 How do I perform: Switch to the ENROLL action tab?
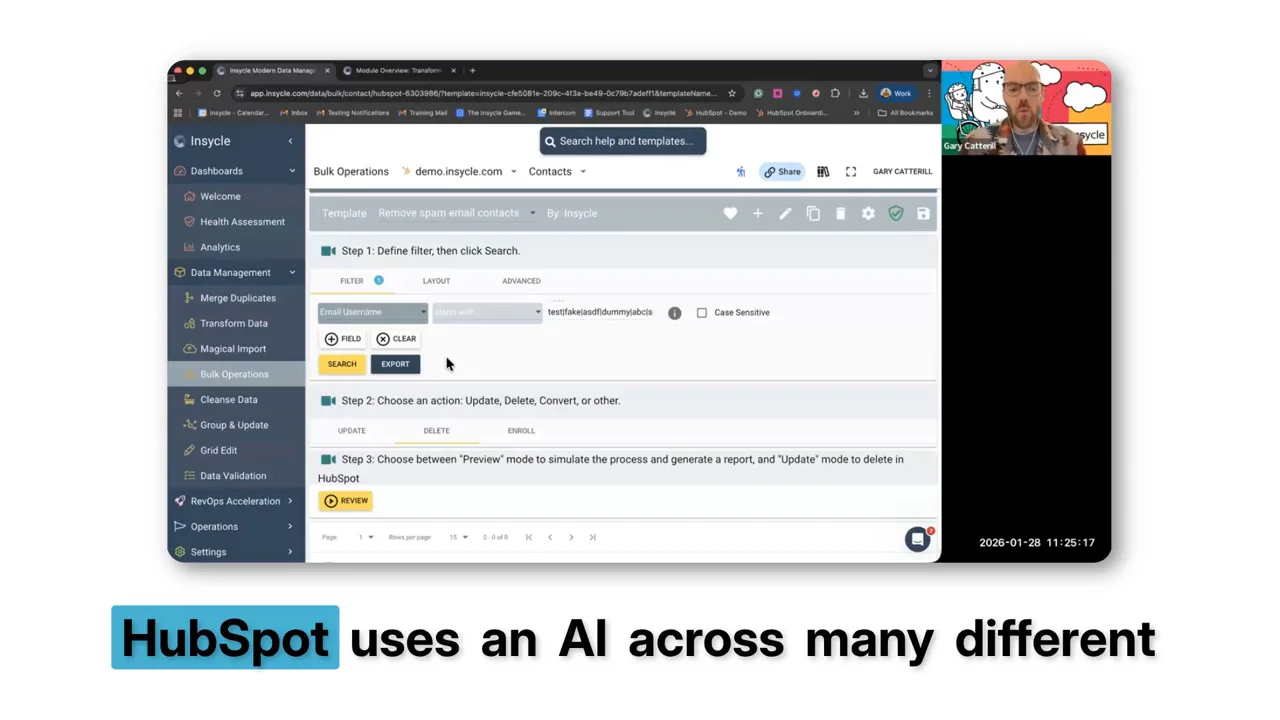point(521,431)
